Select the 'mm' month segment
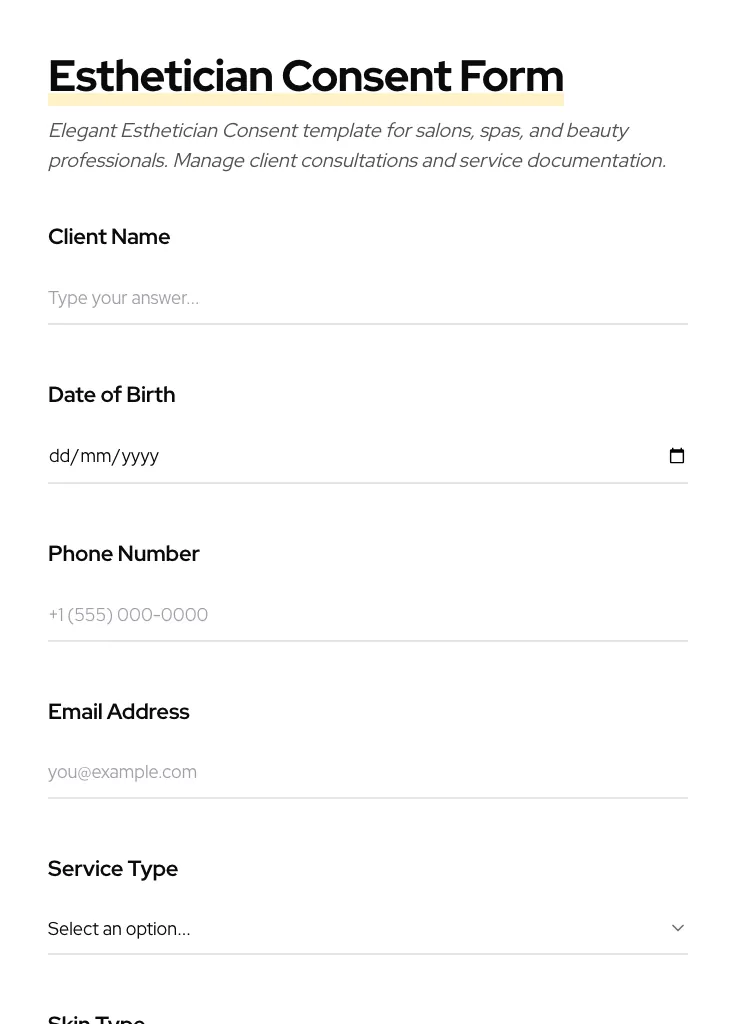 coord(95,456)
